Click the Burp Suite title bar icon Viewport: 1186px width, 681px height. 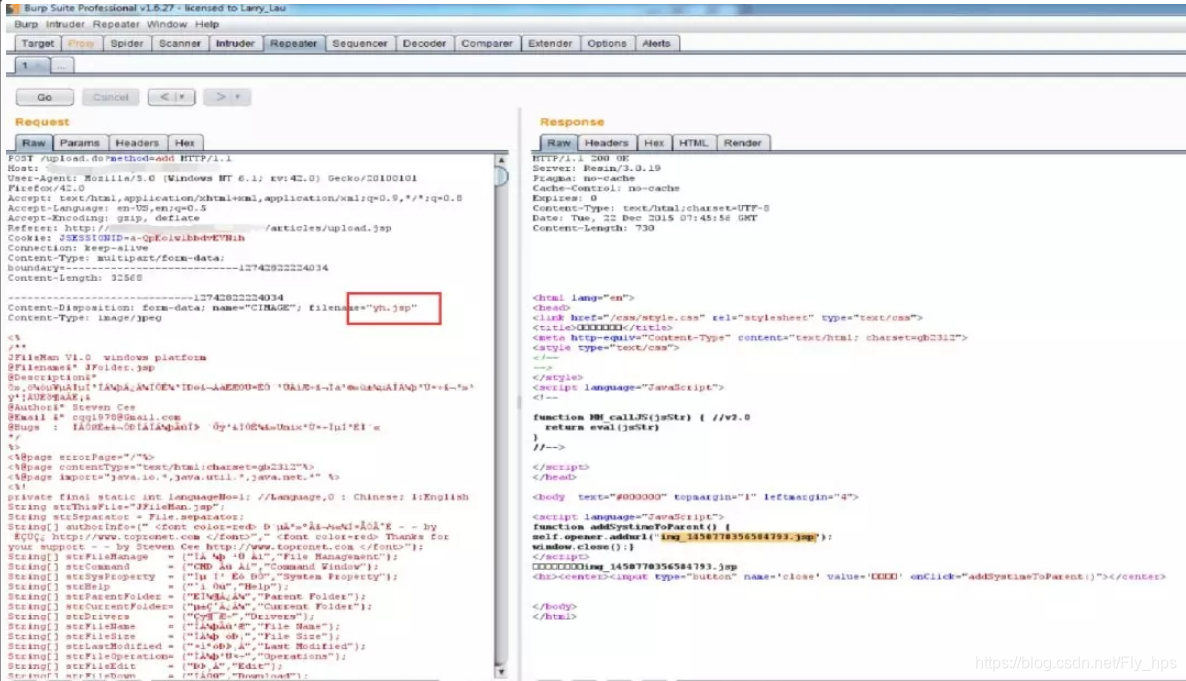[x=13, y=8]
